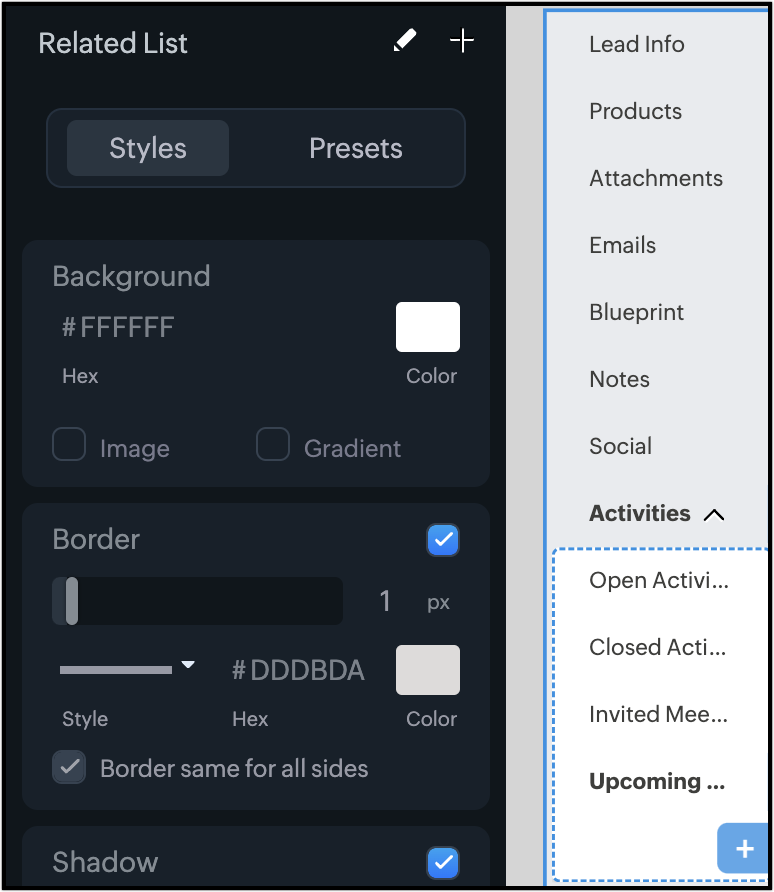Enable the Gradient background checkbox
The height and width of the screenshot is (892, 774).
point(273,445)
